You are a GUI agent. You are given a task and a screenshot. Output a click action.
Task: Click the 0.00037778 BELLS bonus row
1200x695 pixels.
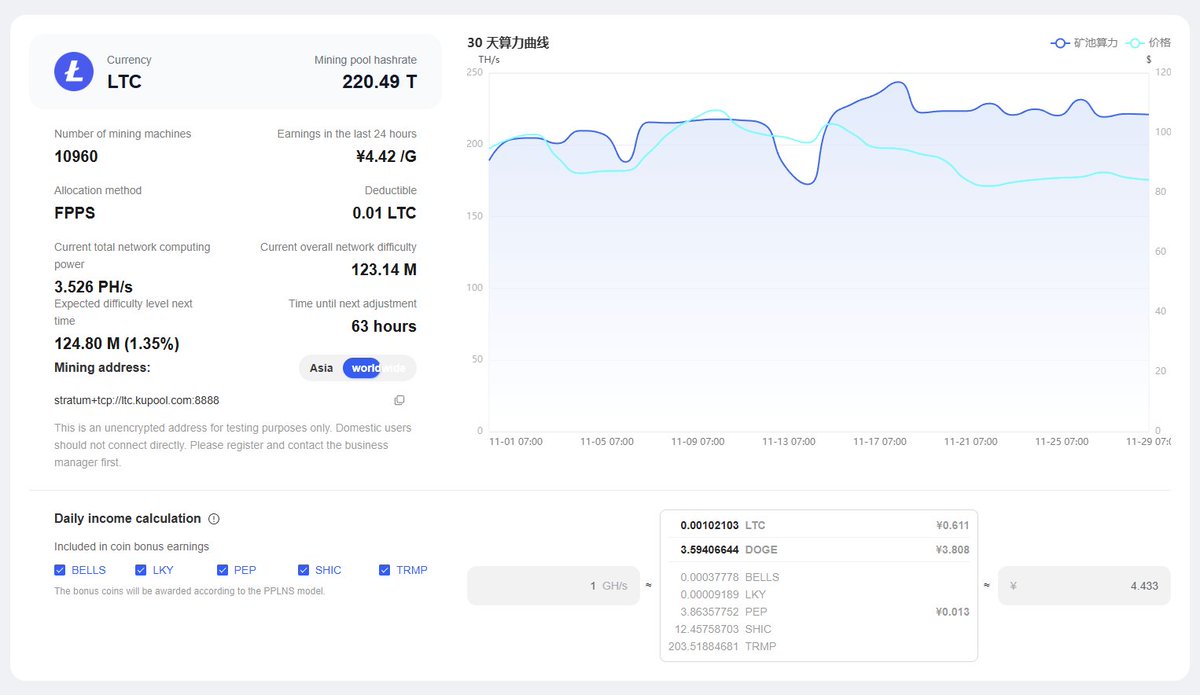point(818,577)
